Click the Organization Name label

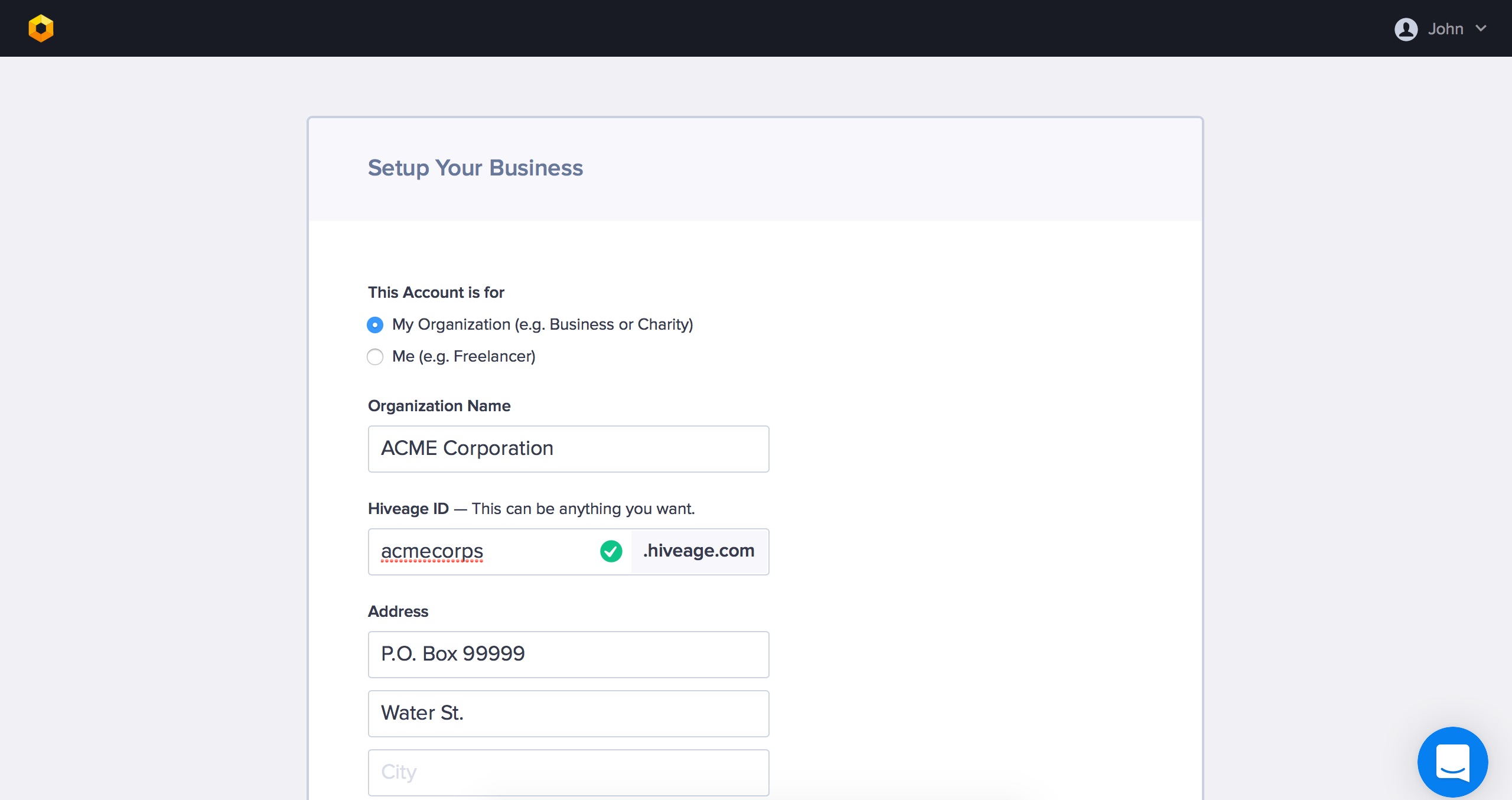[x=439, y=406]
